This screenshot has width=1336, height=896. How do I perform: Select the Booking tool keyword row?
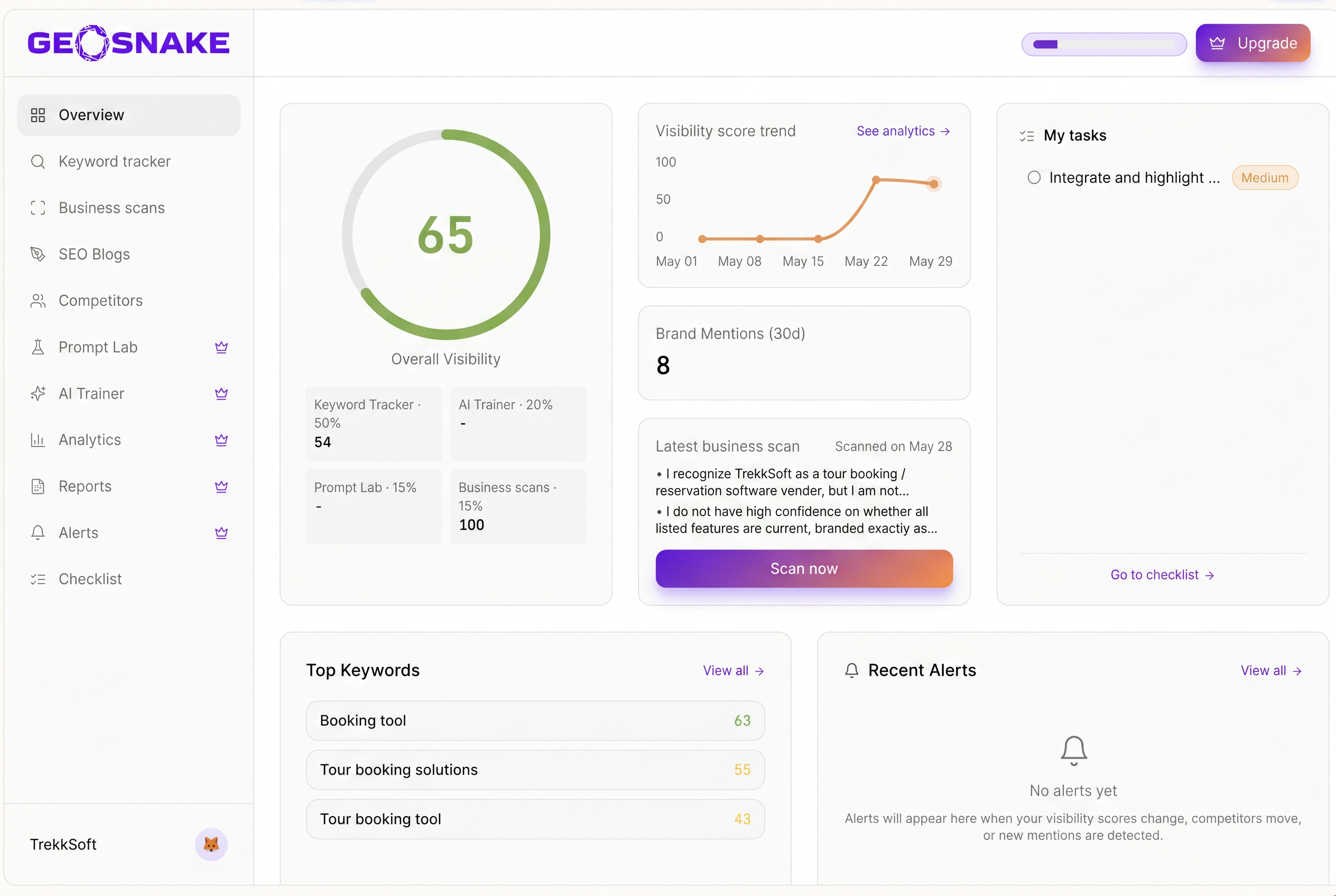pos(535,721)
